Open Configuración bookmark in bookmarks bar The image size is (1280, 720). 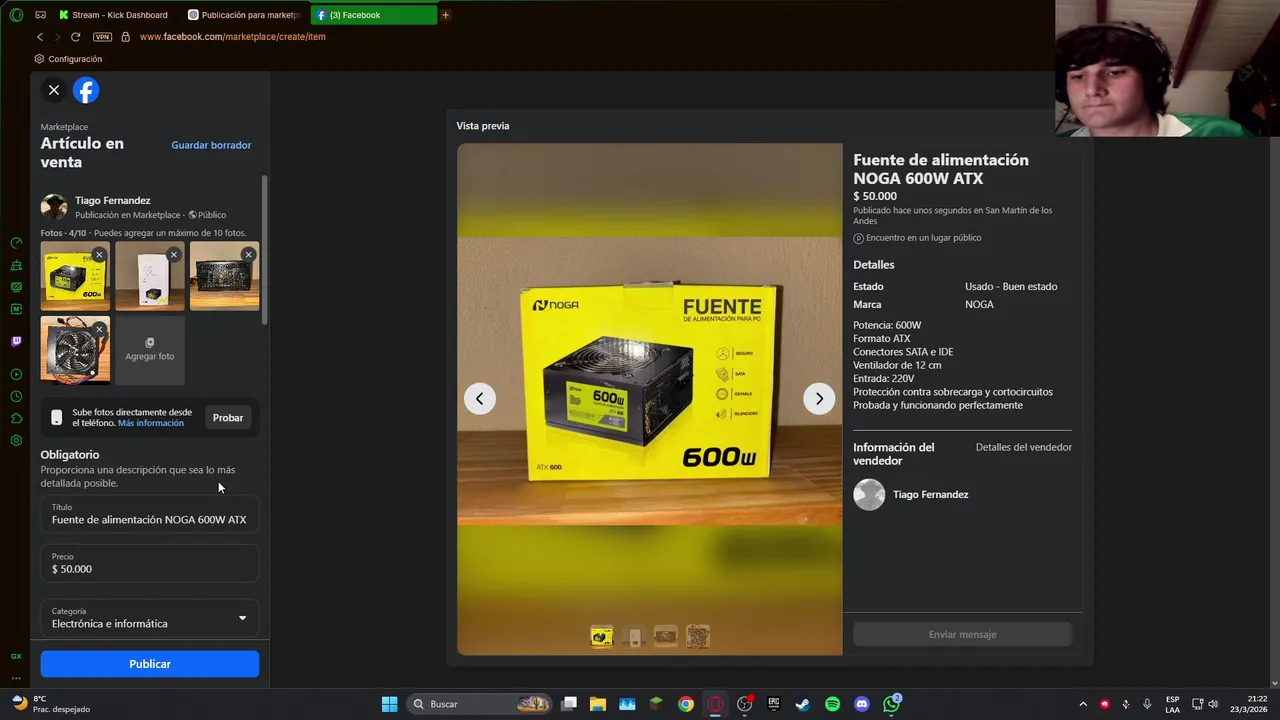[x=68, y=59]
